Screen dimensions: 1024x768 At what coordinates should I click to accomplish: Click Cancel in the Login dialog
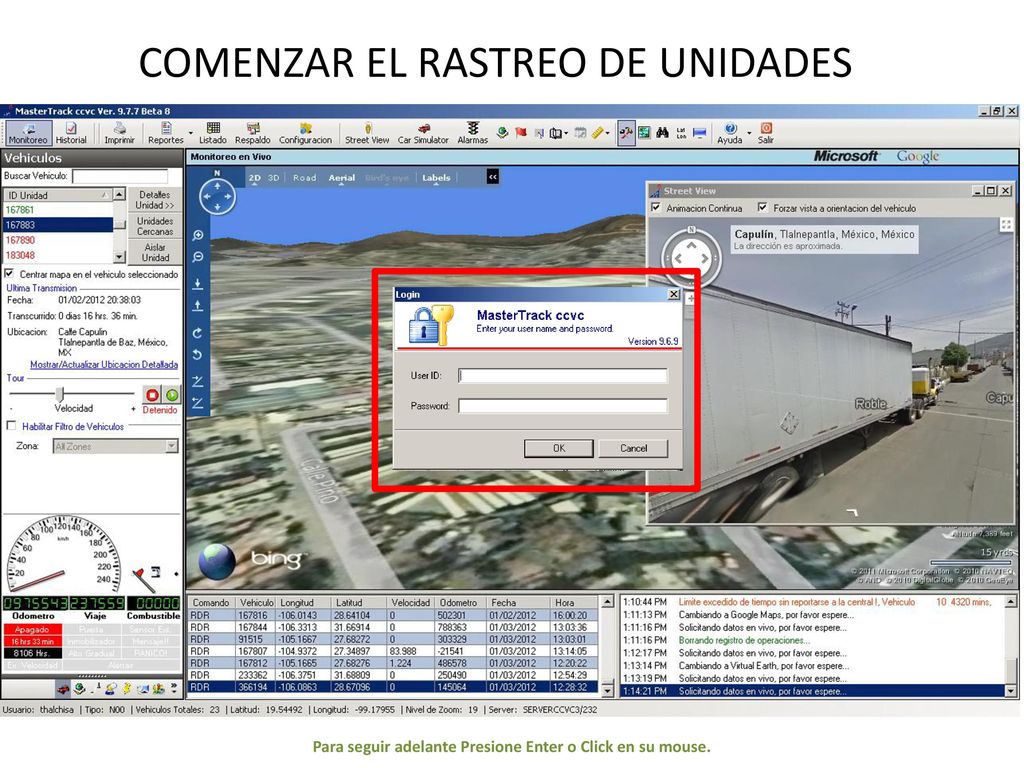click(x=633, y=448)
